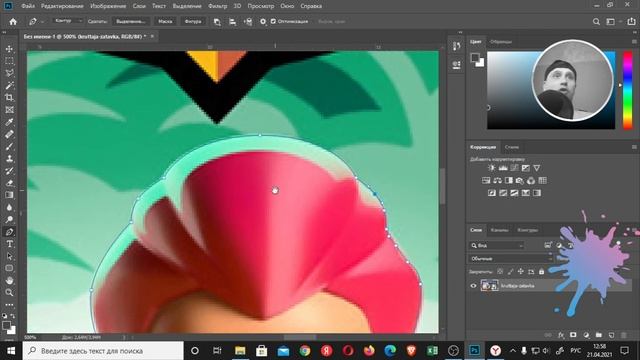Image resolution: width=640 pixels, height=360 pixels.
Task: Click the Выделение... button
Action: (131, 21)
